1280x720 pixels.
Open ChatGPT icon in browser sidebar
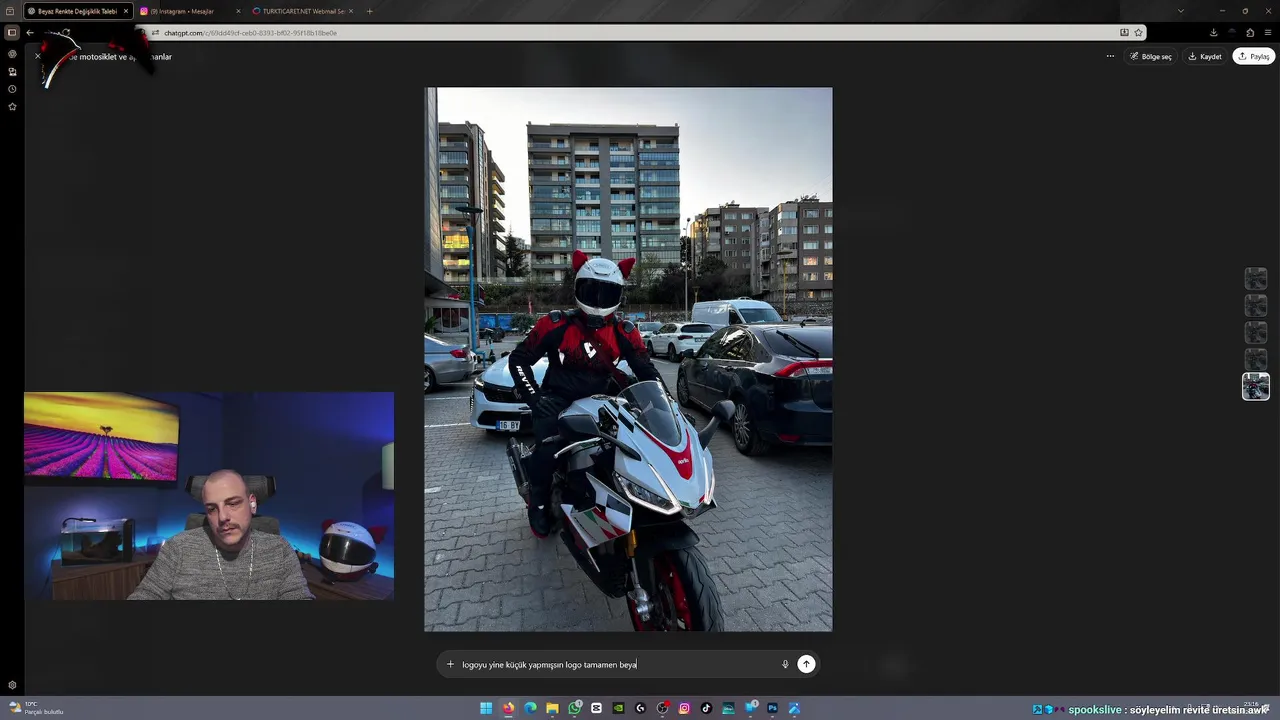coord(12,54)
